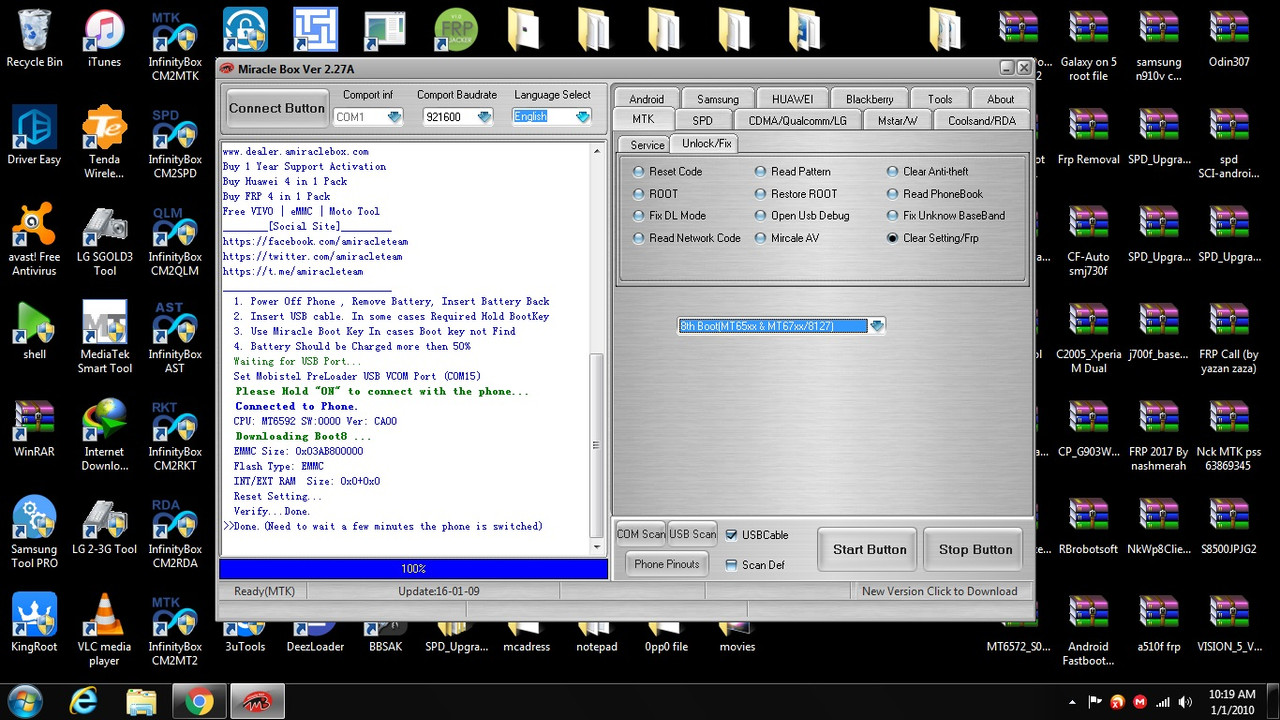Select the InfinityBox AST desktop icon

click(174, 337)
